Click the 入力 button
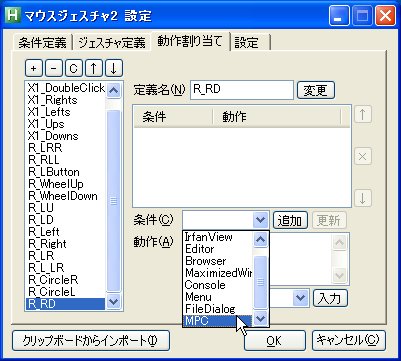The height and width of the screenshot is (361, 401). 330,298
